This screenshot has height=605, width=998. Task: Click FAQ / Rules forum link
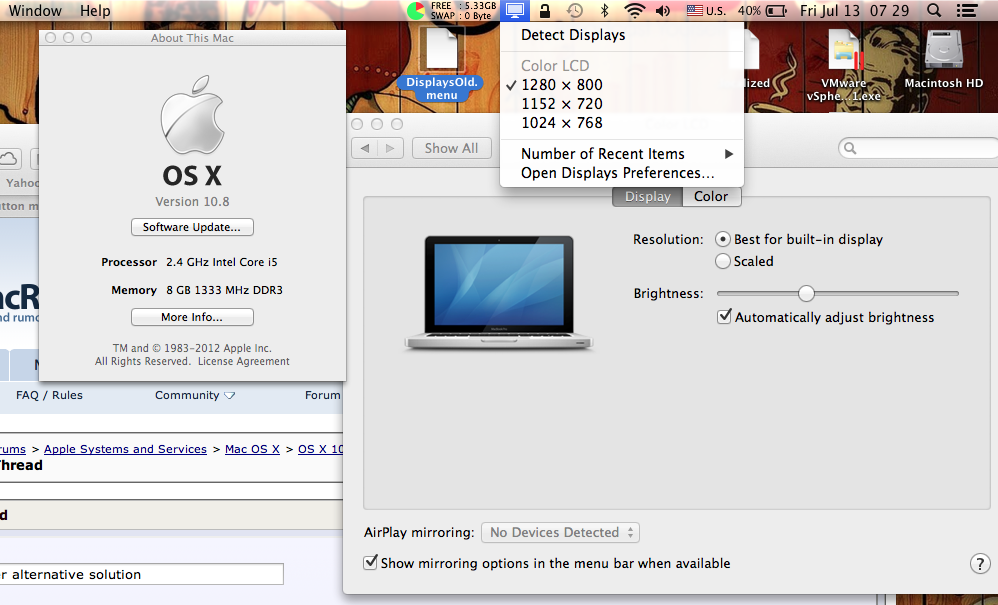[50, 395]
